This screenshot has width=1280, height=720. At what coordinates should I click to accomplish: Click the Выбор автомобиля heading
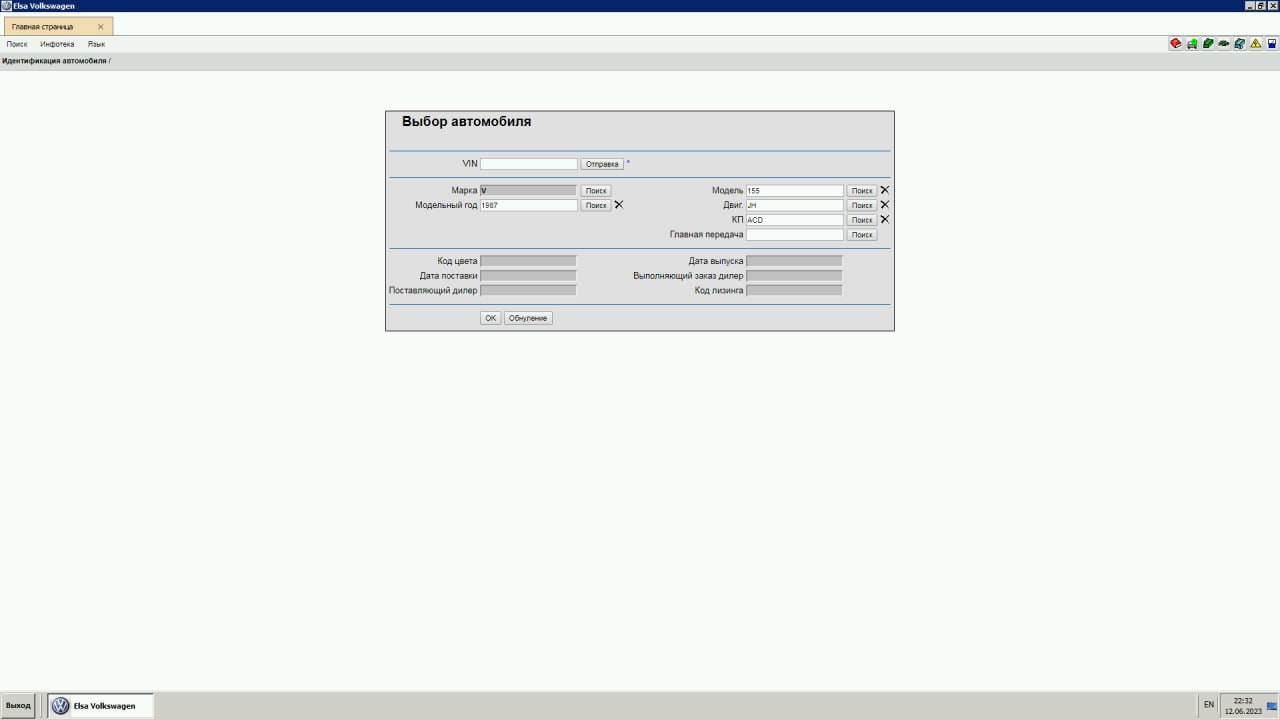pos(466,122)
